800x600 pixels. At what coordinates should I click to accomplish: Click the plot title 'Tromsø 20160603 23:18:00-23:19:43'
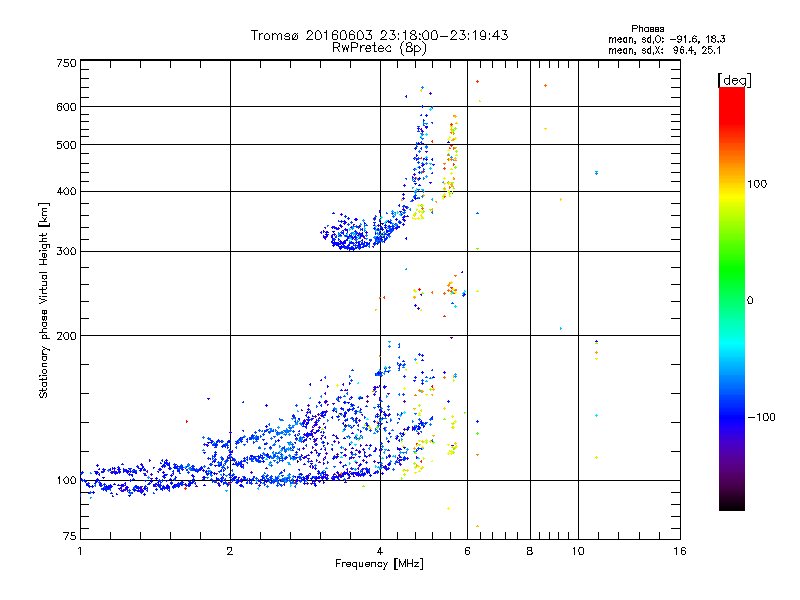coord(379,35)
